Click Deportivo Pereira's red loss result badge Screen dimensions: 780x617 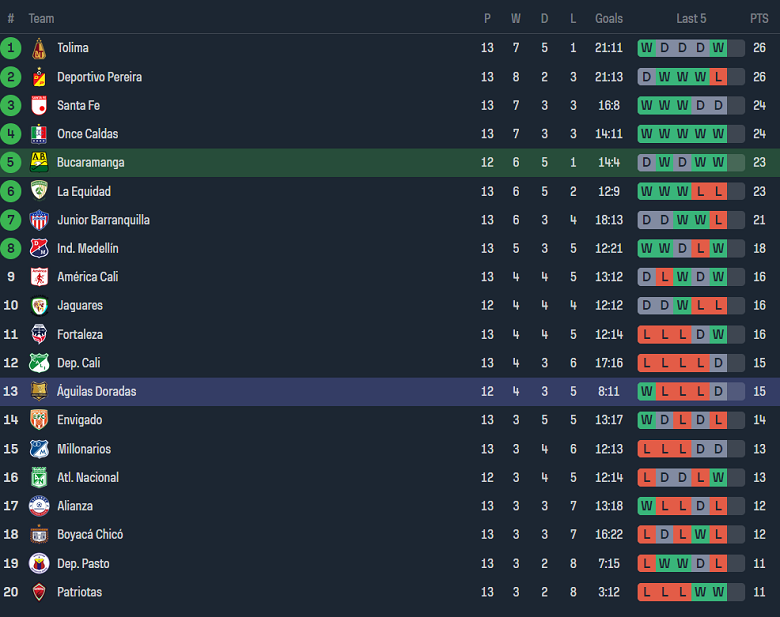[718, 77]
